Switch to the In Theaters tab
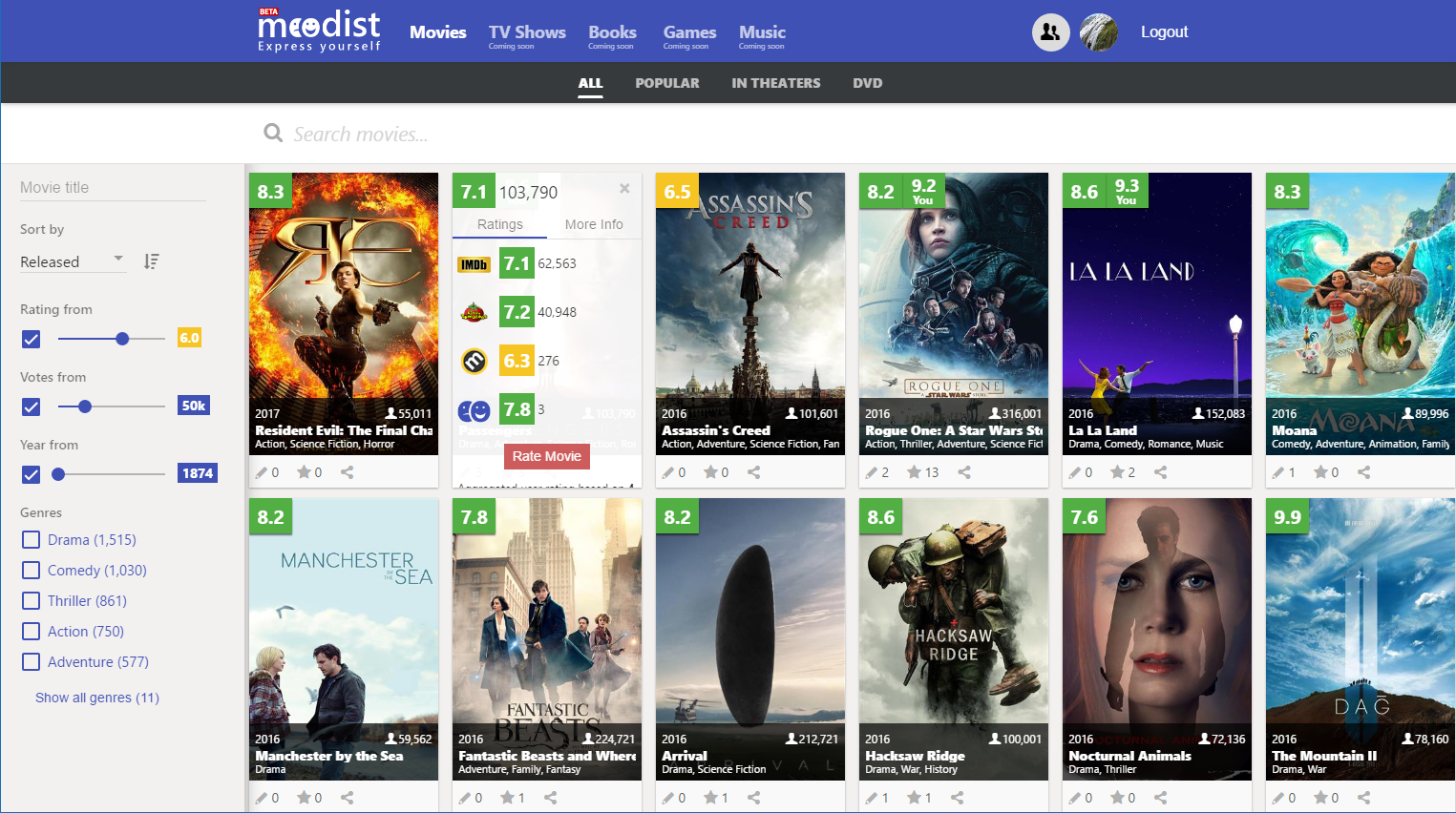 (x=776, y=83)
